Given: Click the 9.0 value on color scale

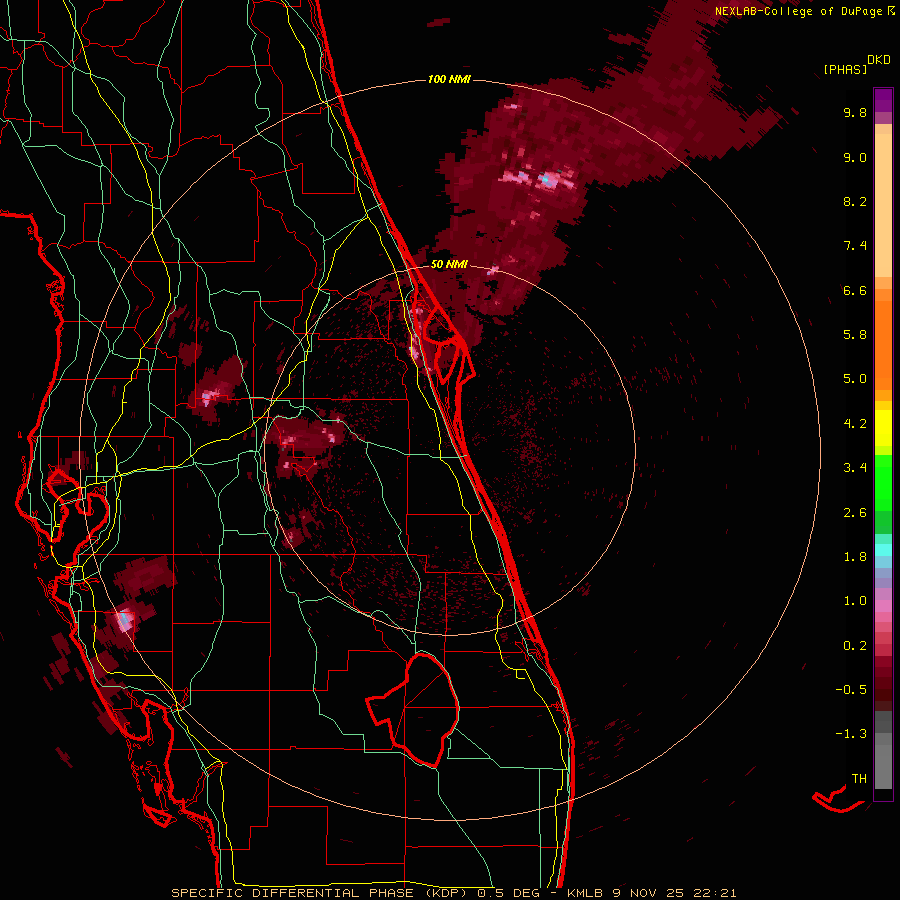Looking at the screenshot, I should 855,157.
